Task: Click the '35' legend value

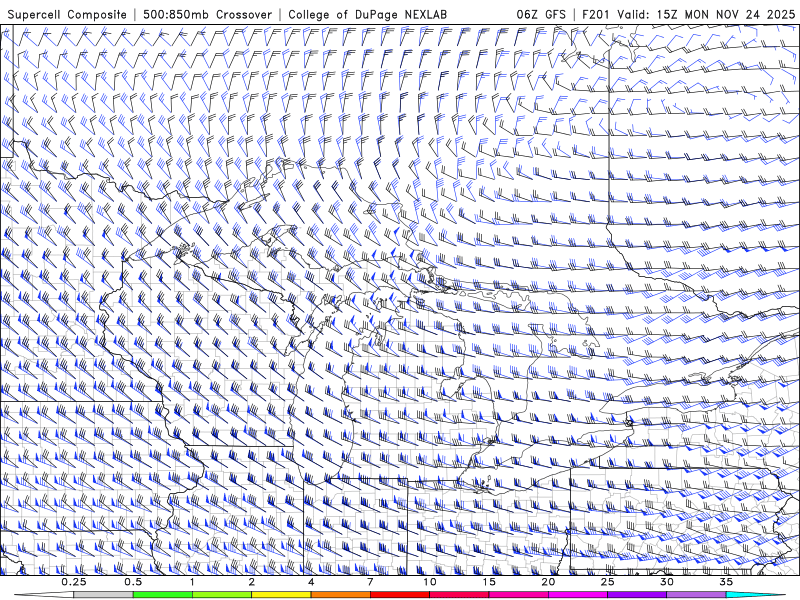Action: coord(727,582)
